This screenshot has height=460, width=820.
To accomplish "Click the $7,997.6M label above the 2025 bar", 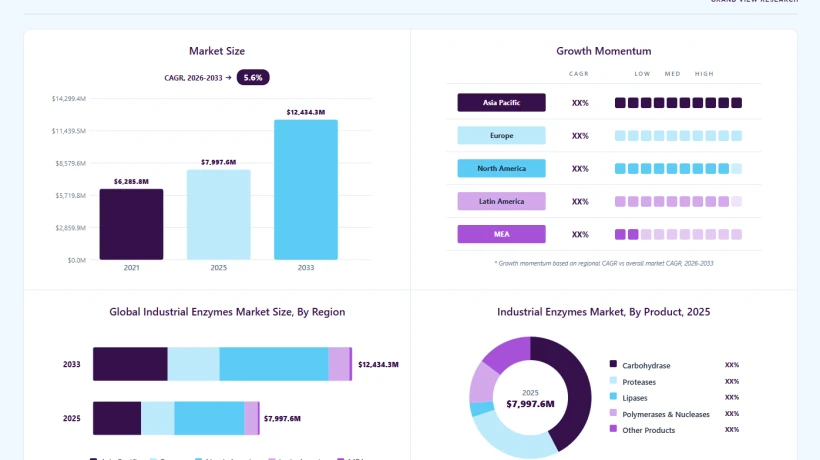I will click(219, 162).
